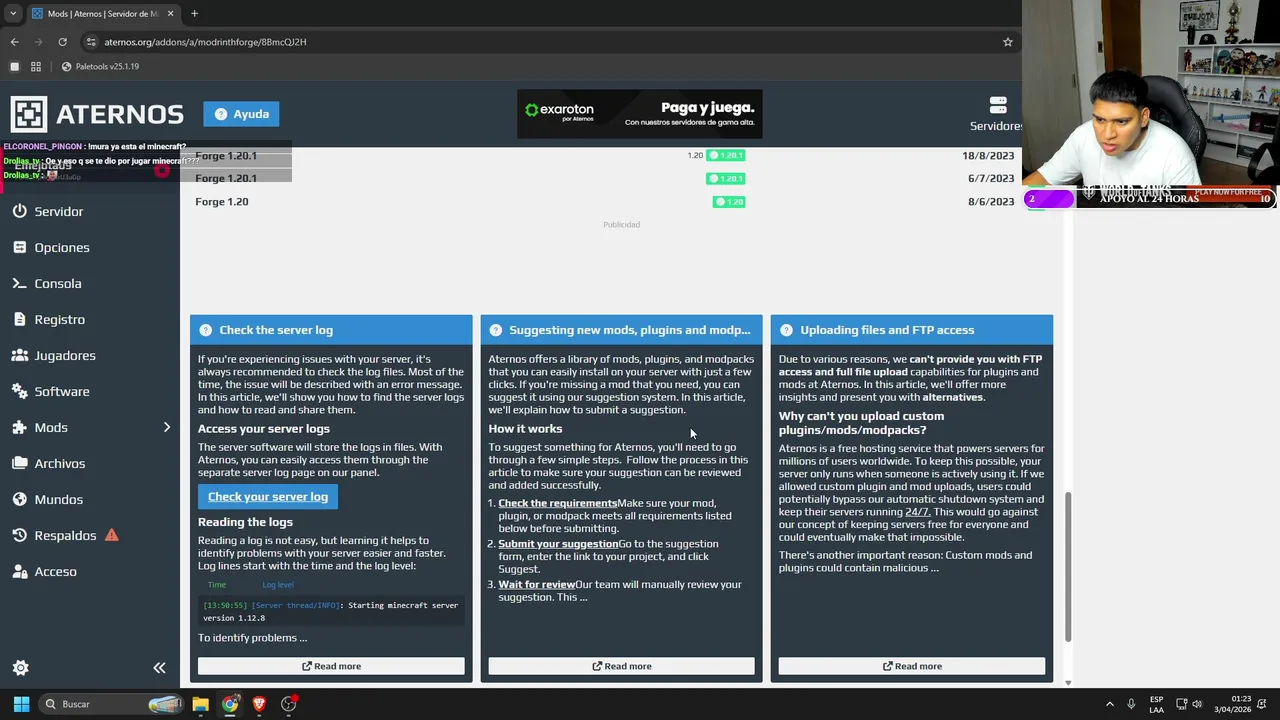Close the Mods | Aternos tab
The image size is (1280, 720).
(170, 14)
